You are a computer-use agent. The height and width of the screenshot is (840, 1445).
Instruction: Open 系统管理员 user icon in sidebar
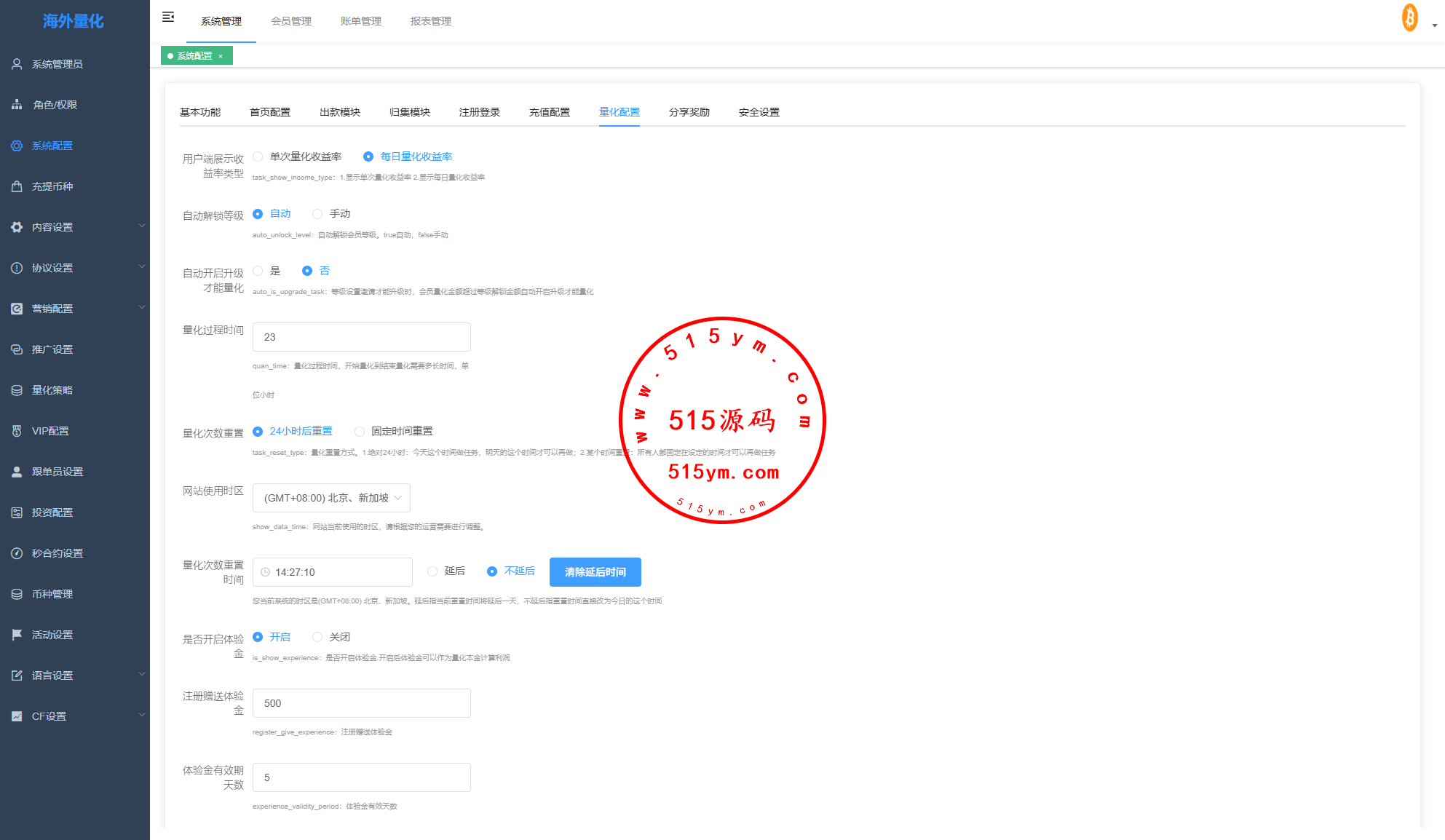click(17, 64)
